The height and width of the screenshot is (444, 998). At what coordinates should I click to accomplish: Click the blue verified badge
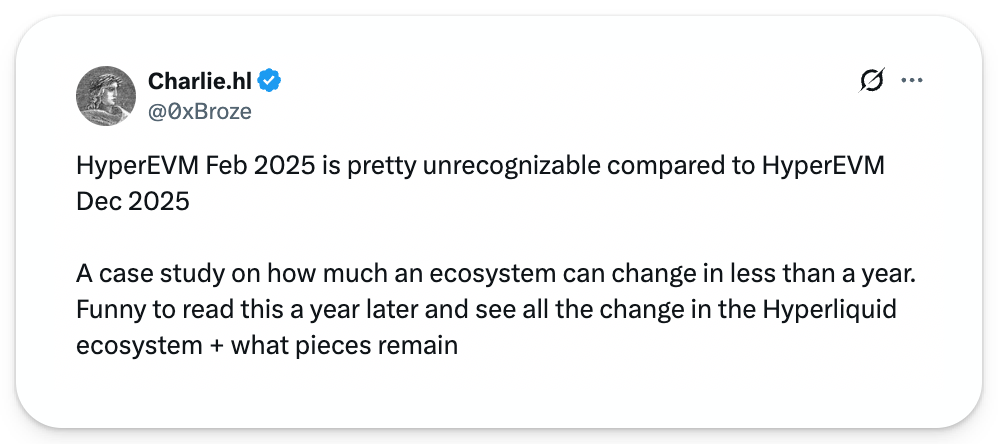click(270, 81)
